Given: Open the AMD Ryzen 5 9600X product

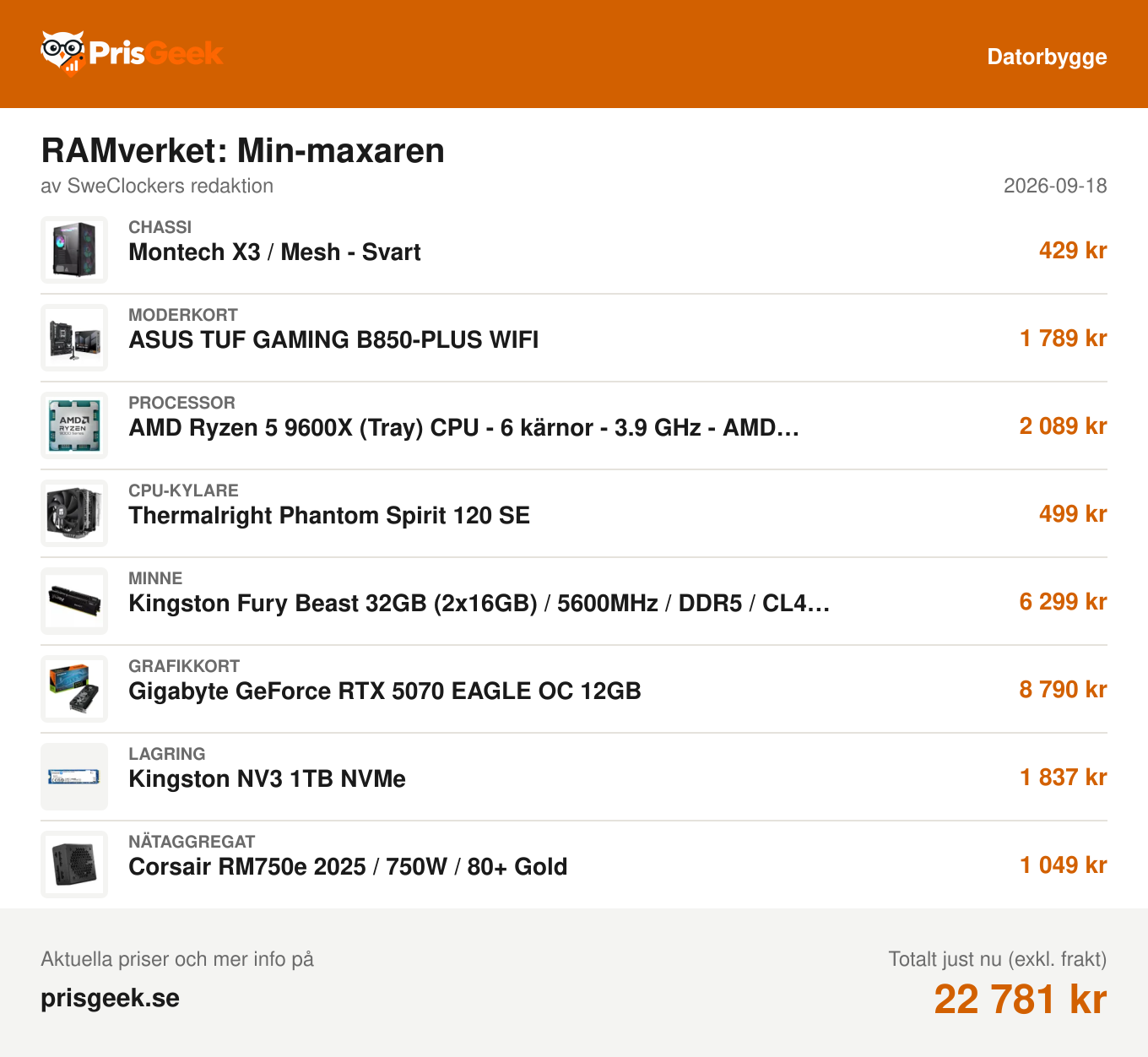Looking at the screenshot, I should 463,428.
